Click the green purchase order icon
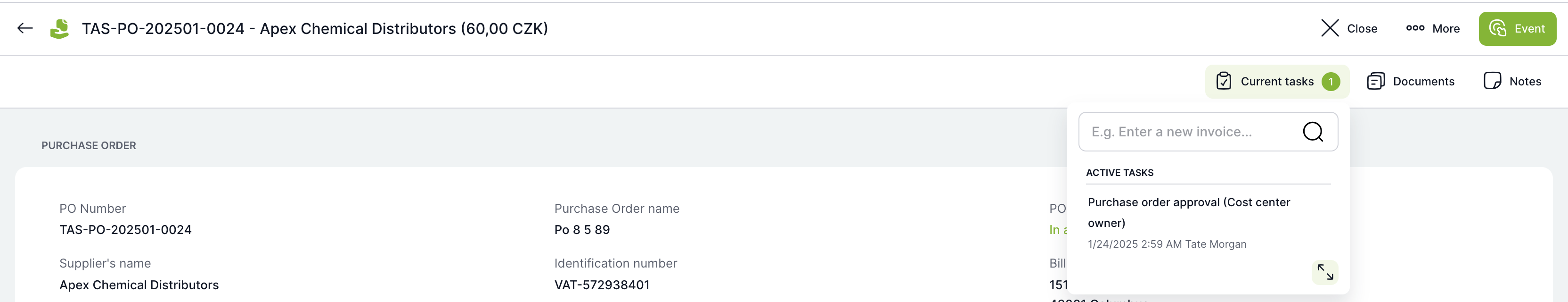This screenshot has width=1568, height=302. 59,29
